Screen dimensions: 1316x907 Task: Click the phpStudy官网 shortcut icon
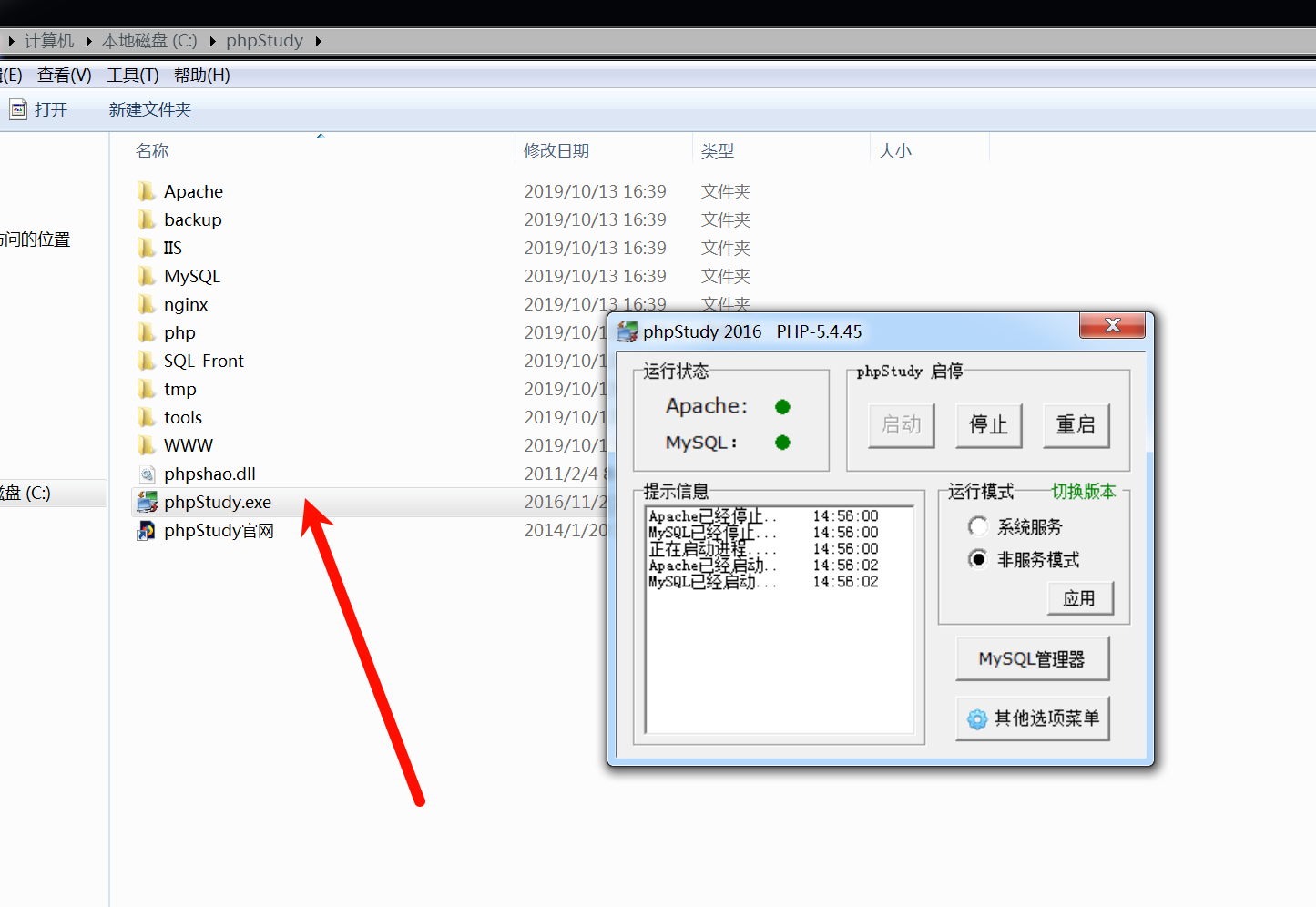(147, 530)
